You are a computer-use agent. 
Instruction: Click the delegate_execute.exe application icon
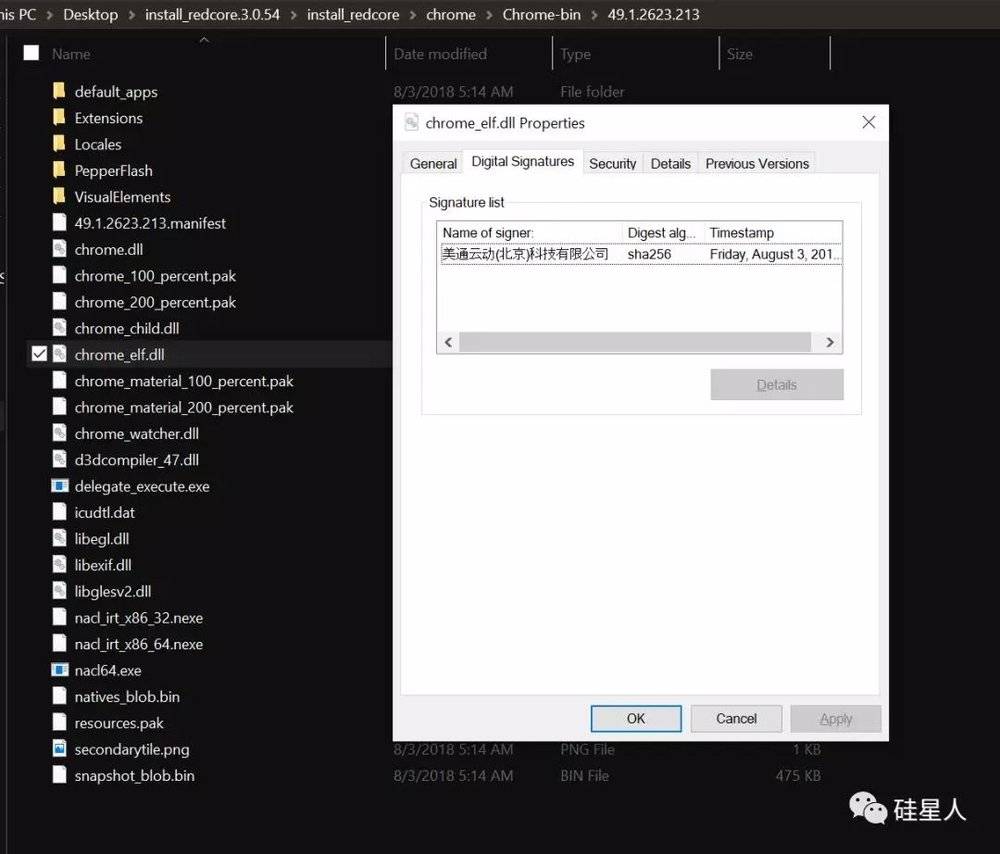click(x=59, y=486)
